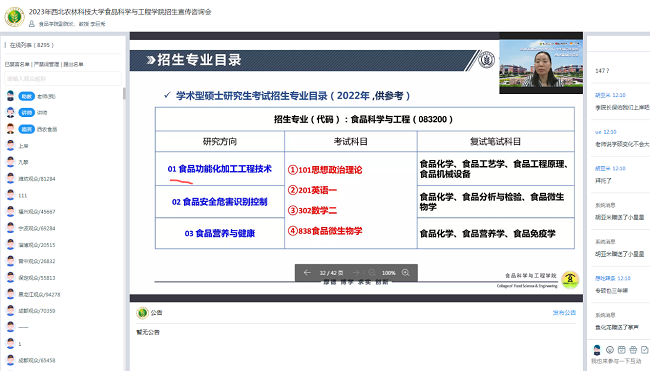Click the online list header (在线列表 8295)
Image resolution: width=650 pixels, height=371 pixels.
click(32, 45)
